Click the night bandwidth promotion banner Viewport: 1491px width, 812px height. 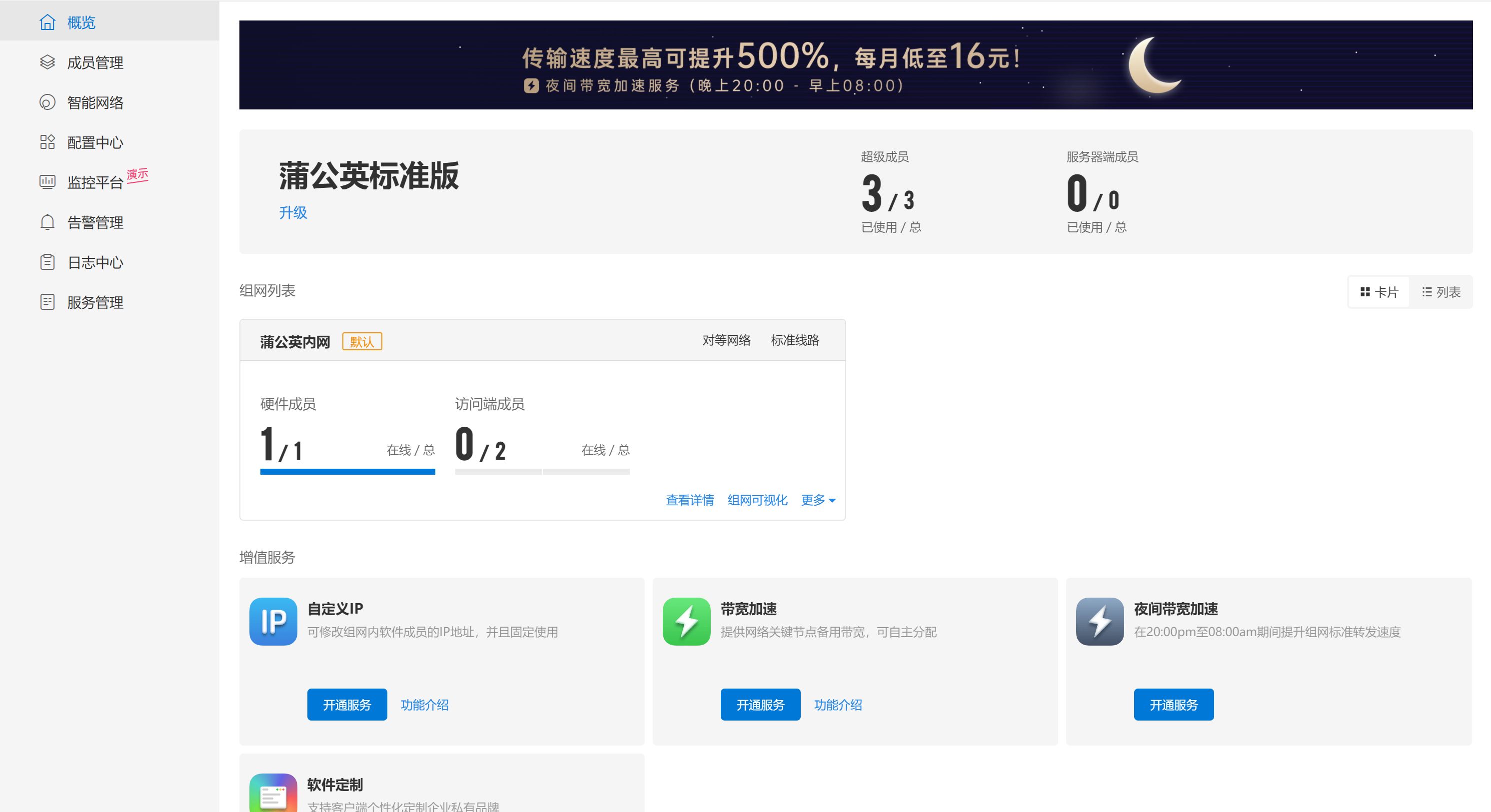856,65
